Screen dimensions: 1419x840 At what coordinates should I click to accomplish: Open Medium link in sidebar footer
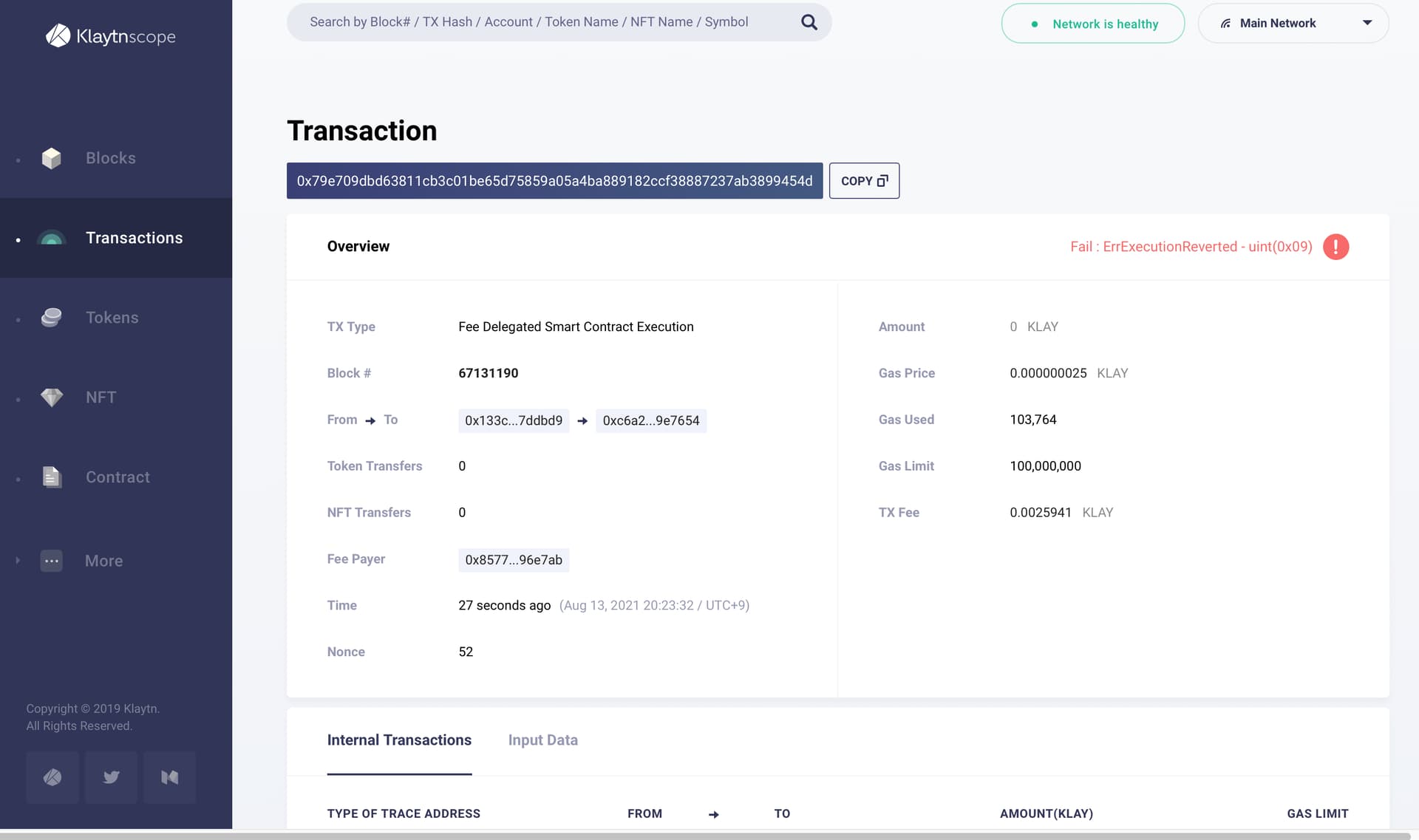pos(170,777)
